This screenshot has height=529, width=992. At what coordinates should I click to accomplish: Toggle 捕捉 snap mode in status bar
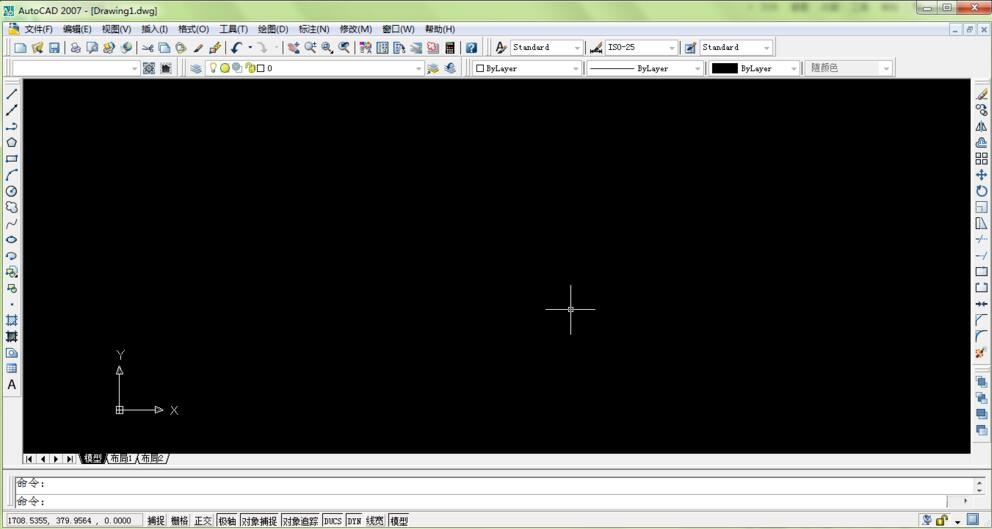[156, 521]
